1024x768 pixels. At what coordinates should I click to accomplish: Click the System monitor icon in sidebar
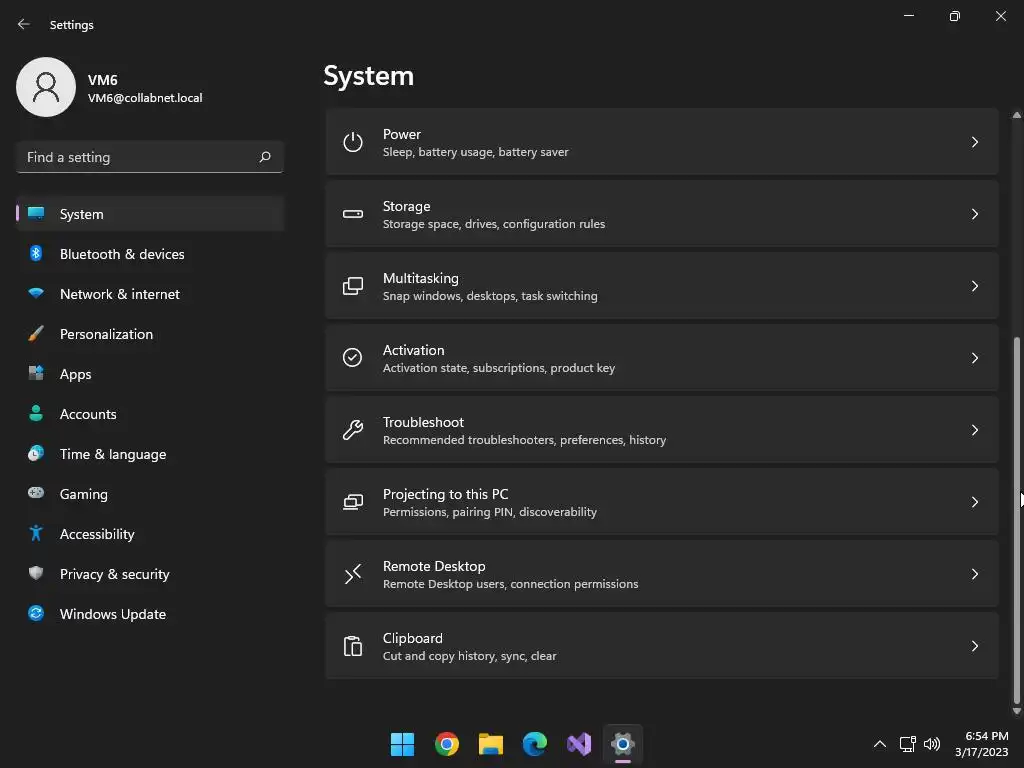(36, 213)
